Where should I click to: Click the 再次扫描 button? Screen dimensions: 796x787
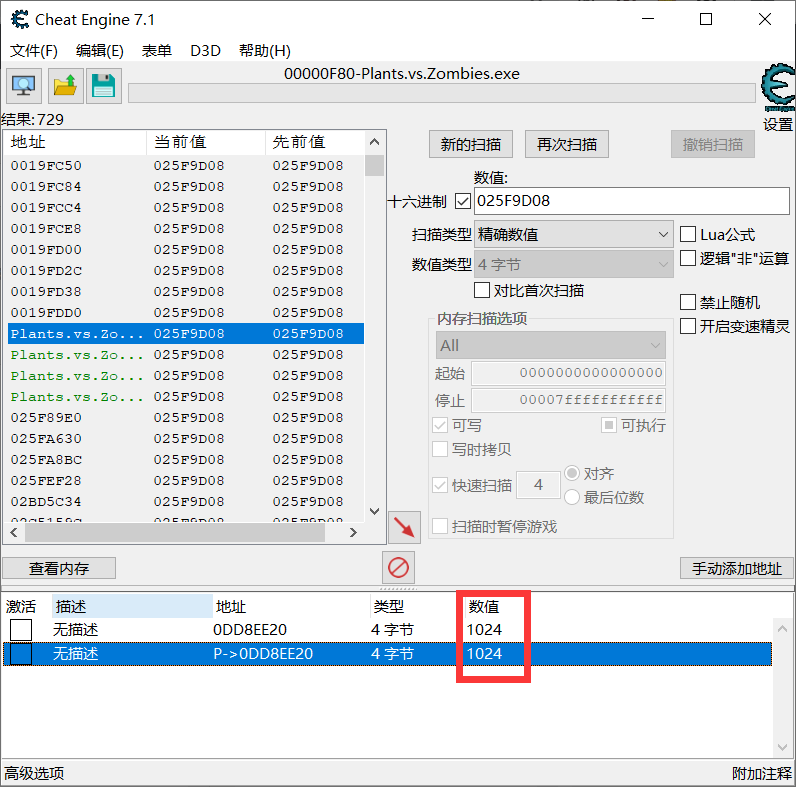(567, 144)
